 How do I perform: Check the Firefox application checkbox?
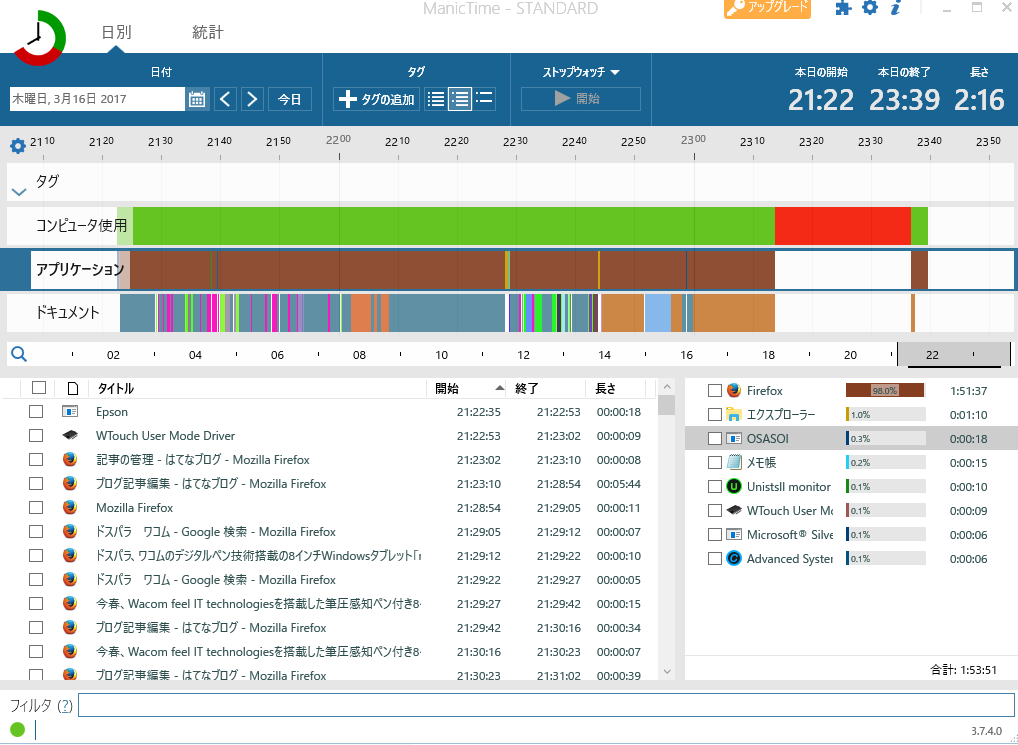point(715,391)
